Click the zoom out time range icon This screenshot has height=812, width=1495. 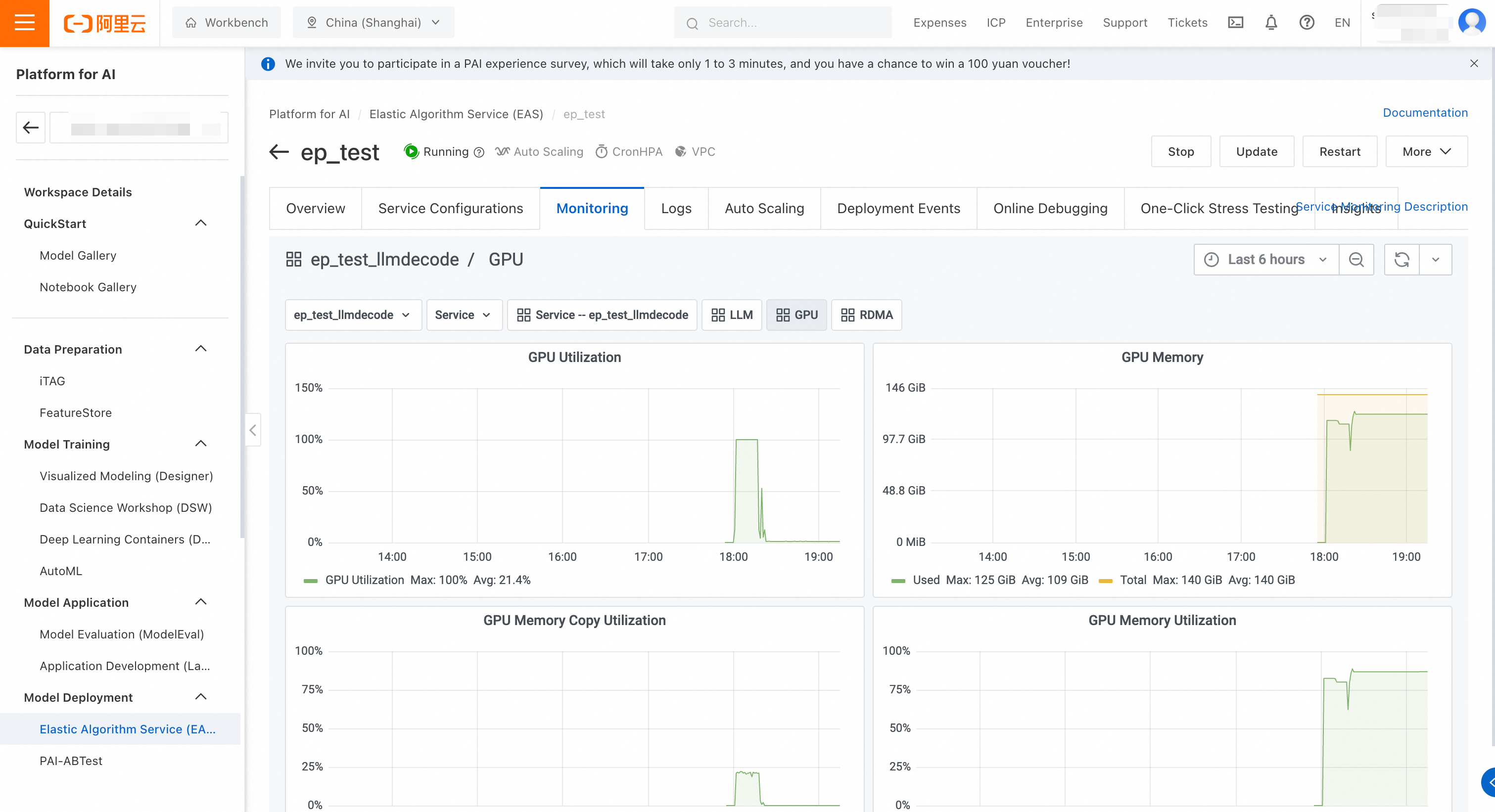click(x=1355, y=259)
